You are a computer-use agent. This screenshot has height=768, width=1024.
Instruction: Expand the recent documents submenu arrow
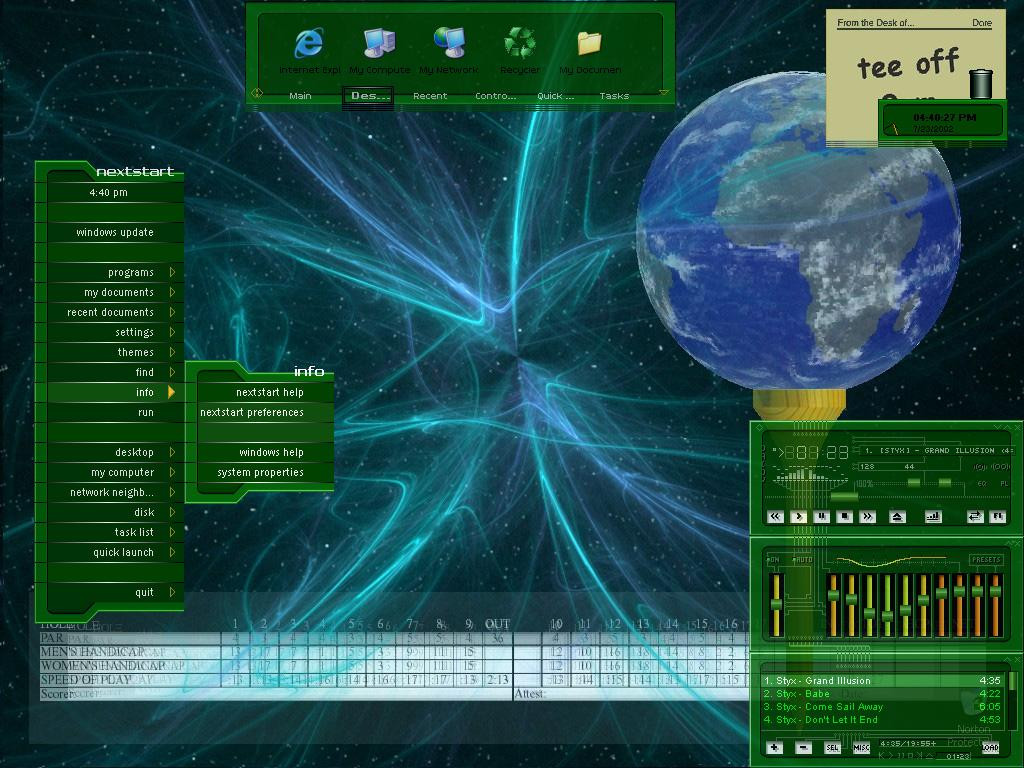pyautogui.click(x=172, y=312)
